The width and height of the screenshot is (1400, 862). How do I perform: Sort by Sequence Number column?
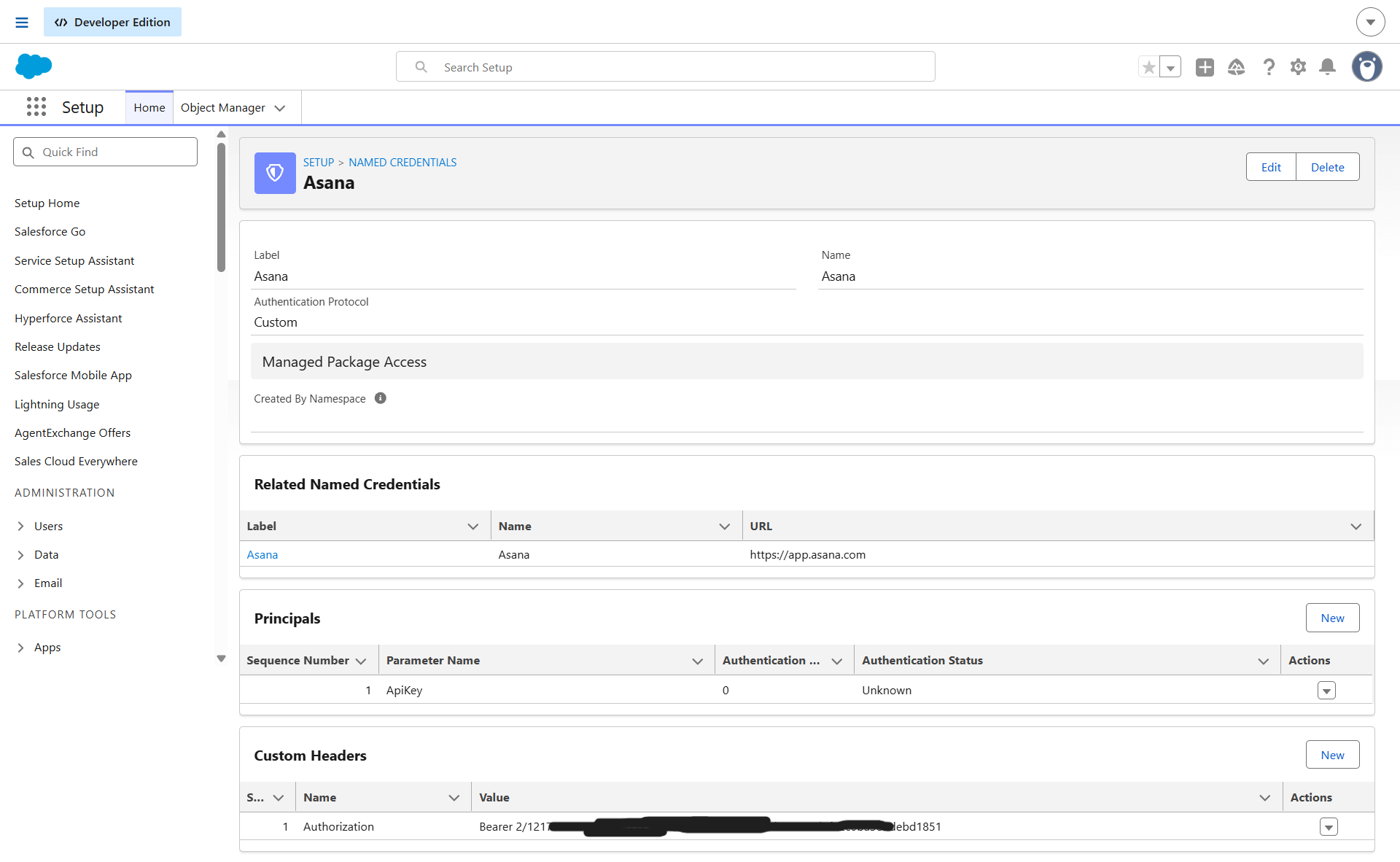(x=297, y=660)
